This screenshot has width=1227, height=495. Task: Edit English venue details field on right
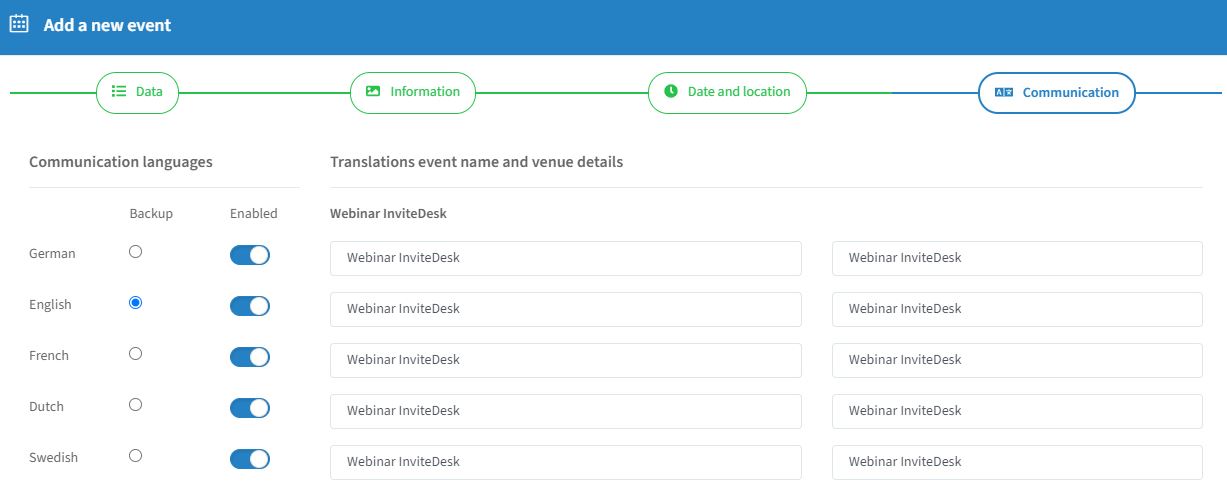[x=1017, y=309]
